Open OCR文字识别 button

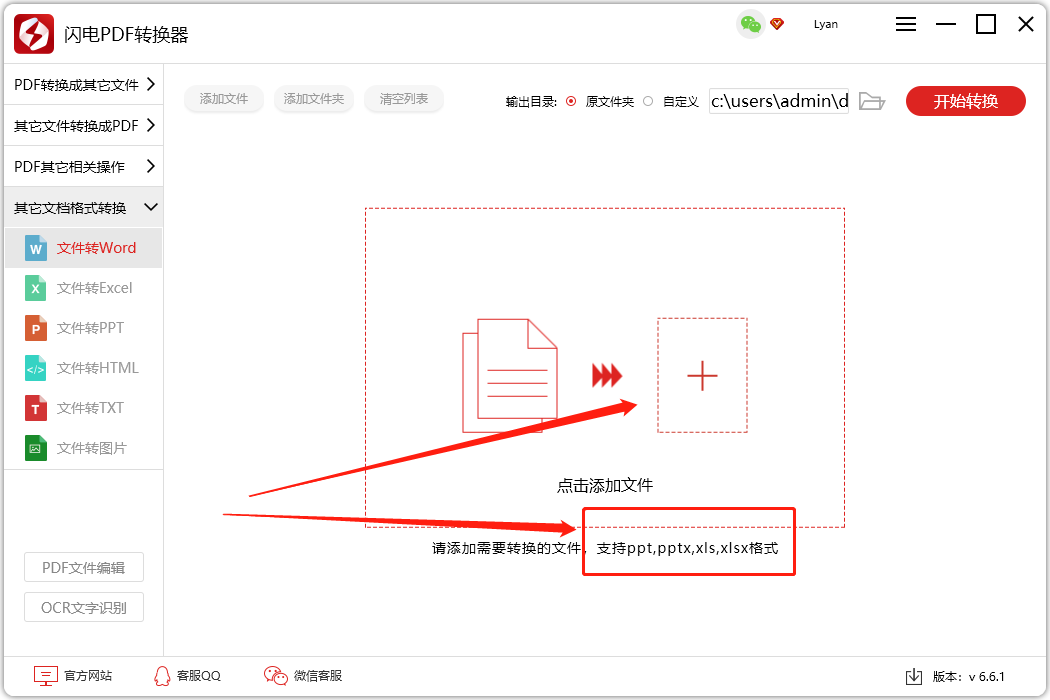(x=84, y=608)
